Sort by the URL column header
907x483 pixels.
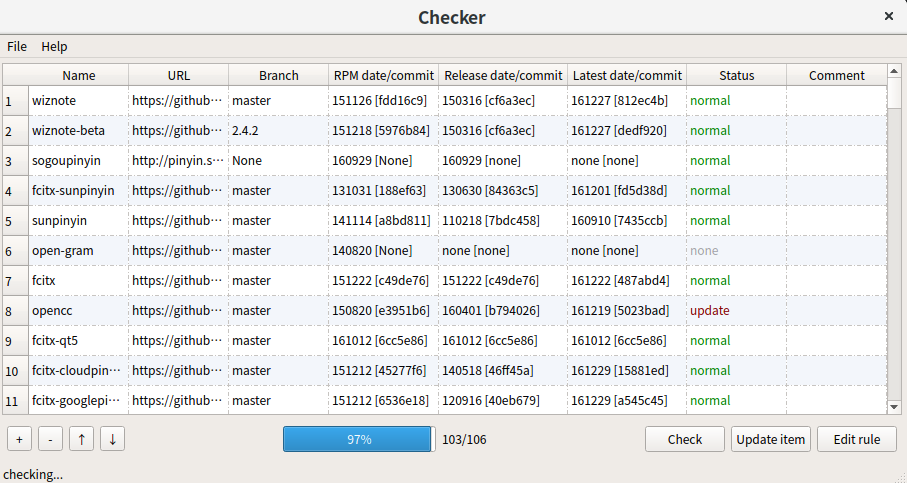pyautogui.click(x=179, y=75)
